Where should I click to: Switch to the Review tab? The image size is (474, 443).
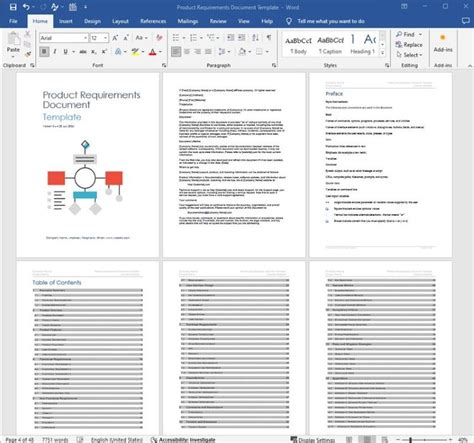click(218, 21)
